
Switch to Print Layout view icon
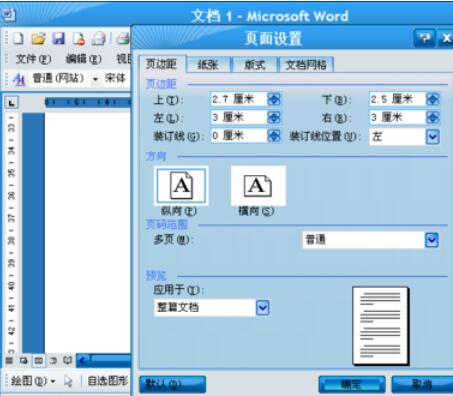pos(38,361)
